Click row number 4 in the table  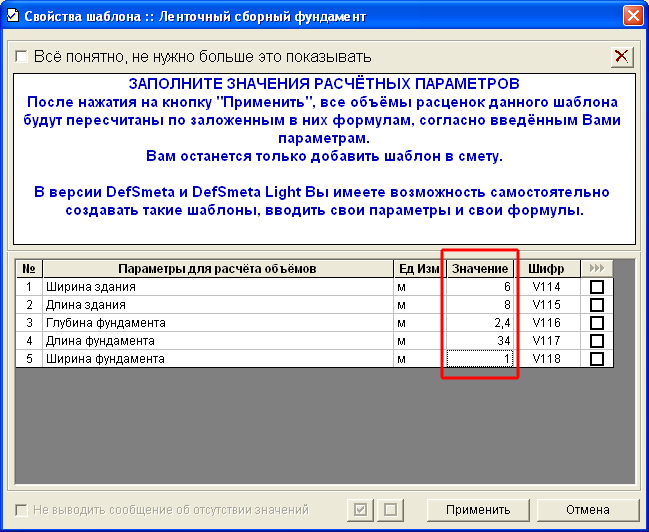coord(29,341)
